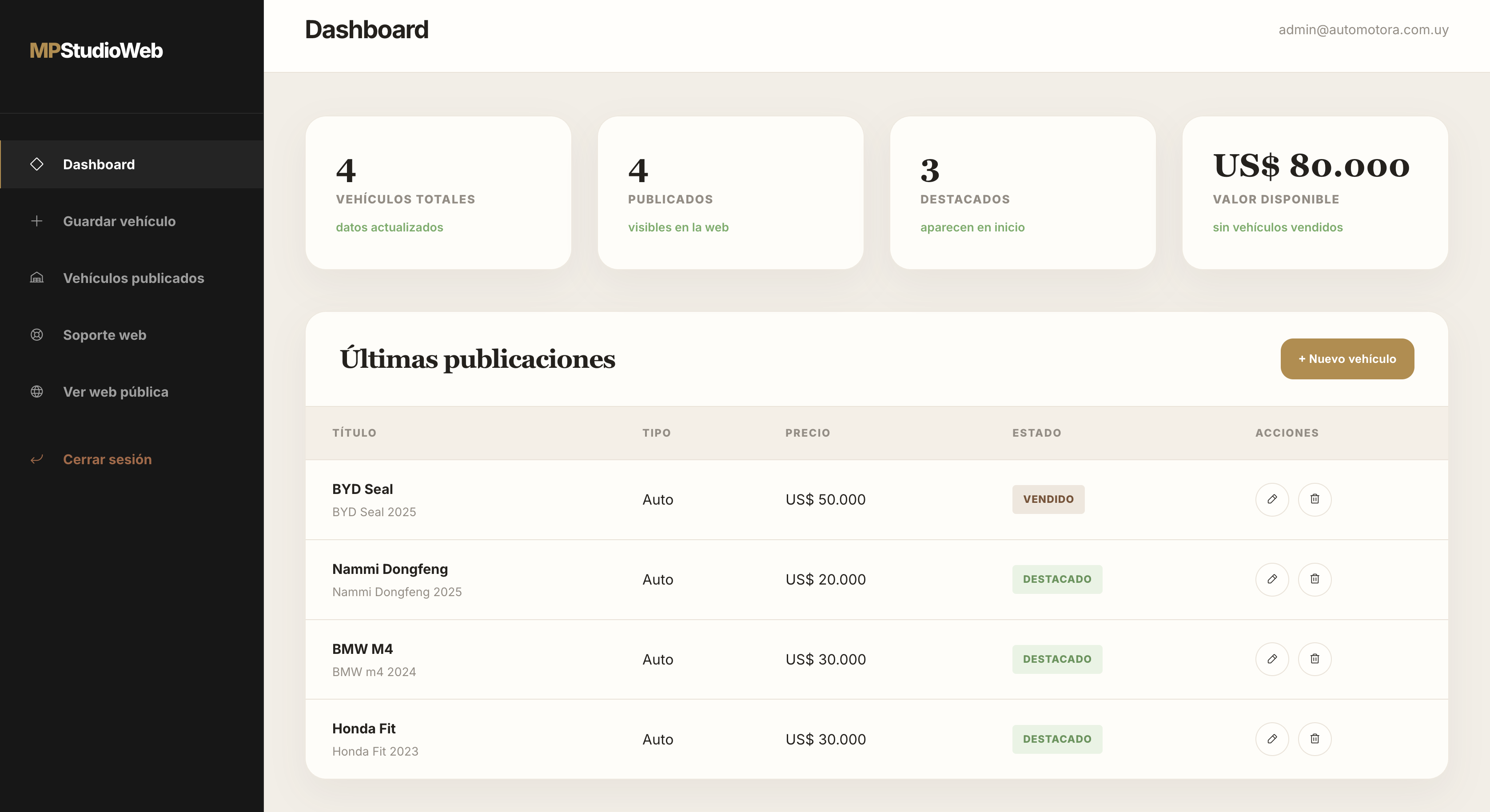Click the text datos actualizados
Viewport: 1490px width, 812px height.
pos(389,227)
